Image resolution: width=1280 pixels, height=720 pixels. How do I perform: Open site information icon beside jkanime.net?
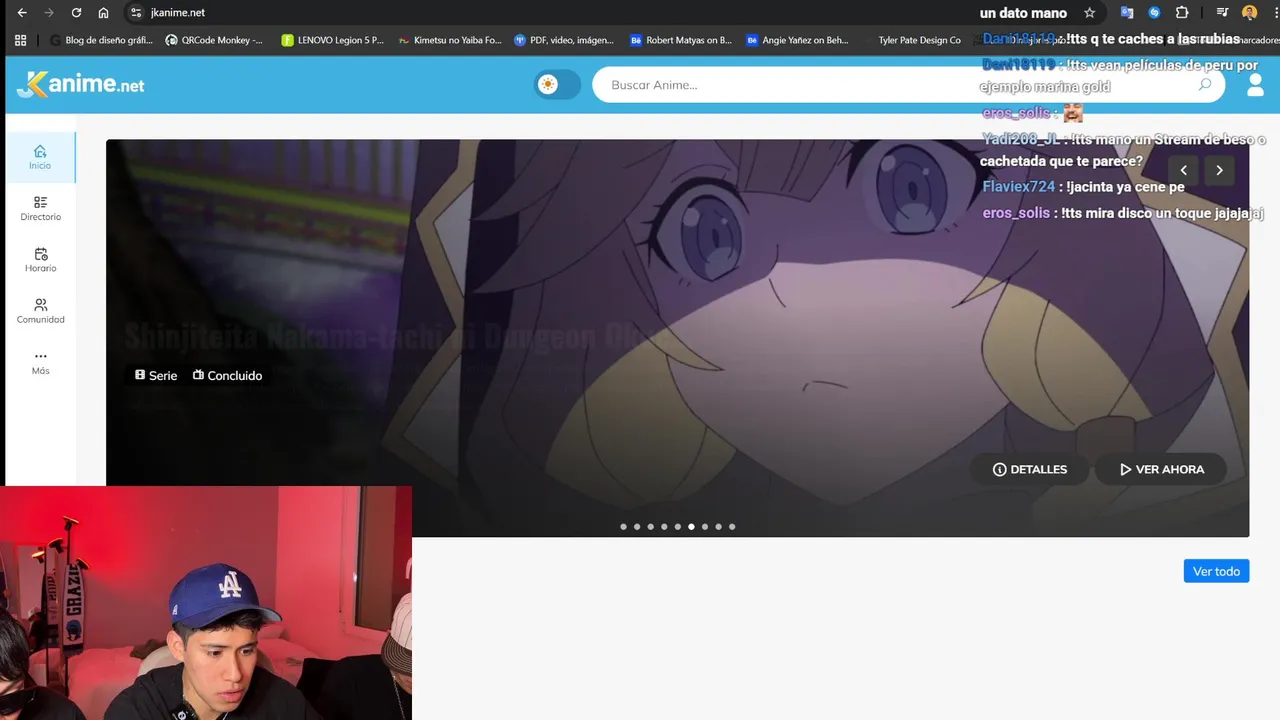coord(136,13)
